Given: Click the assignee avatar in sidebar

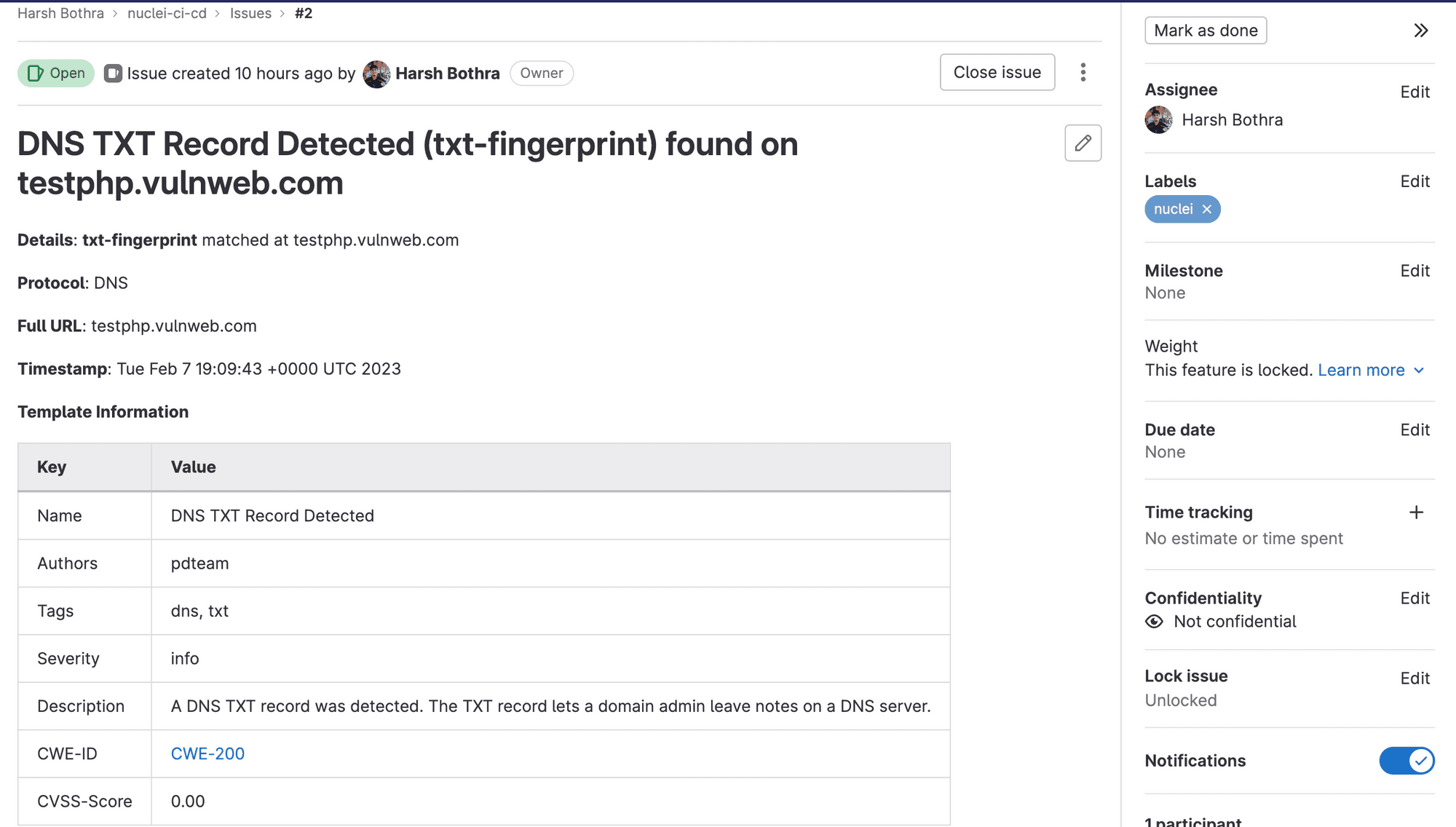Looking at the screenshot, I should [x=1158, y=120].
